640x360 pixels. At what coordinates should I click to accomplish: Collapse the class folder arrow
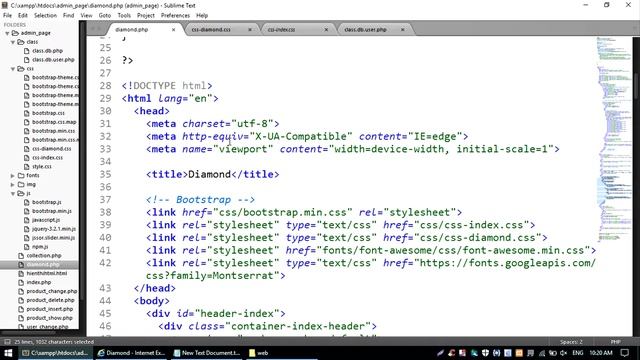click(x=13, y=42)
